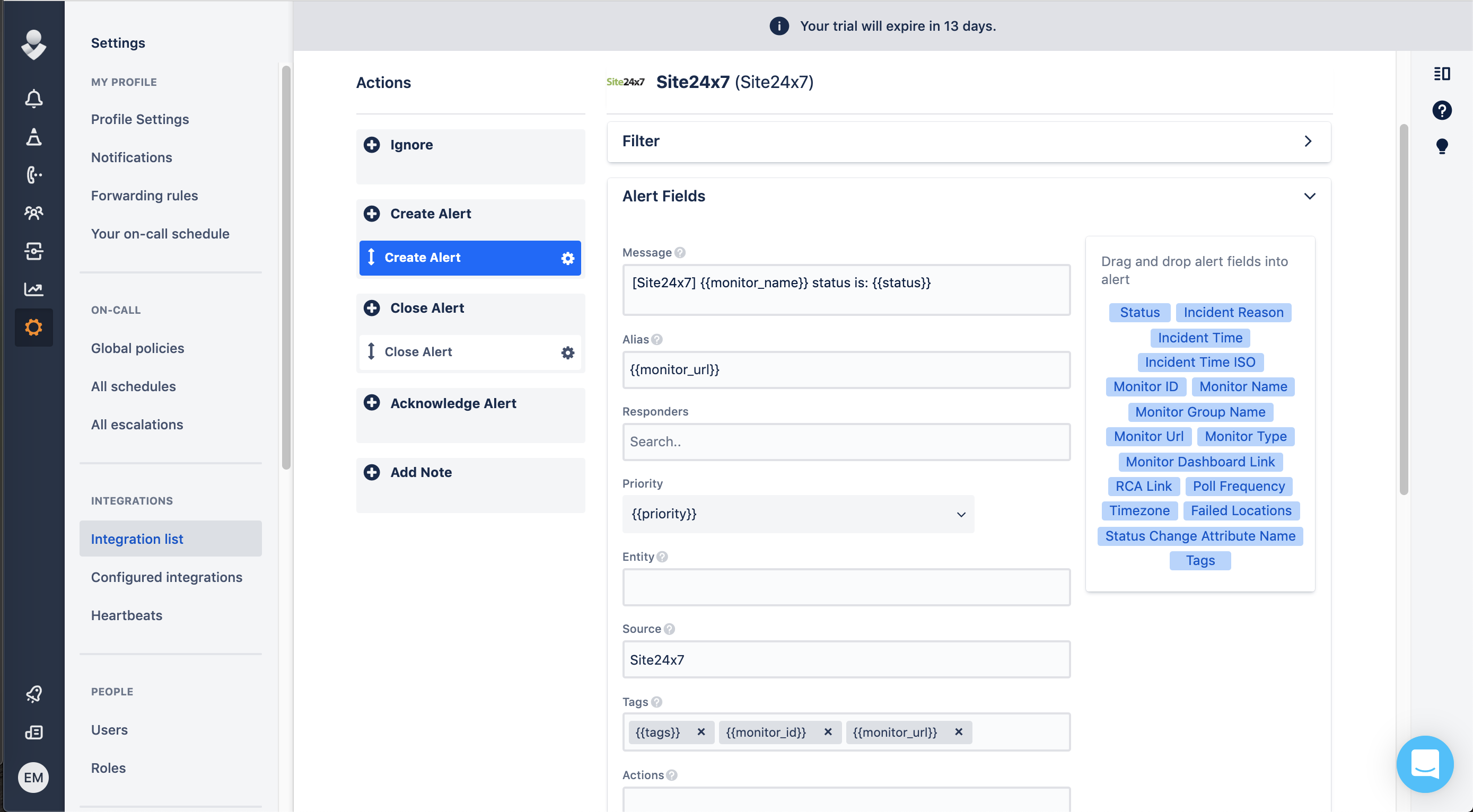Add new Add Note action plus icon
The width and height of the screenshot is (1473, 812).
(x=372, y=472)
